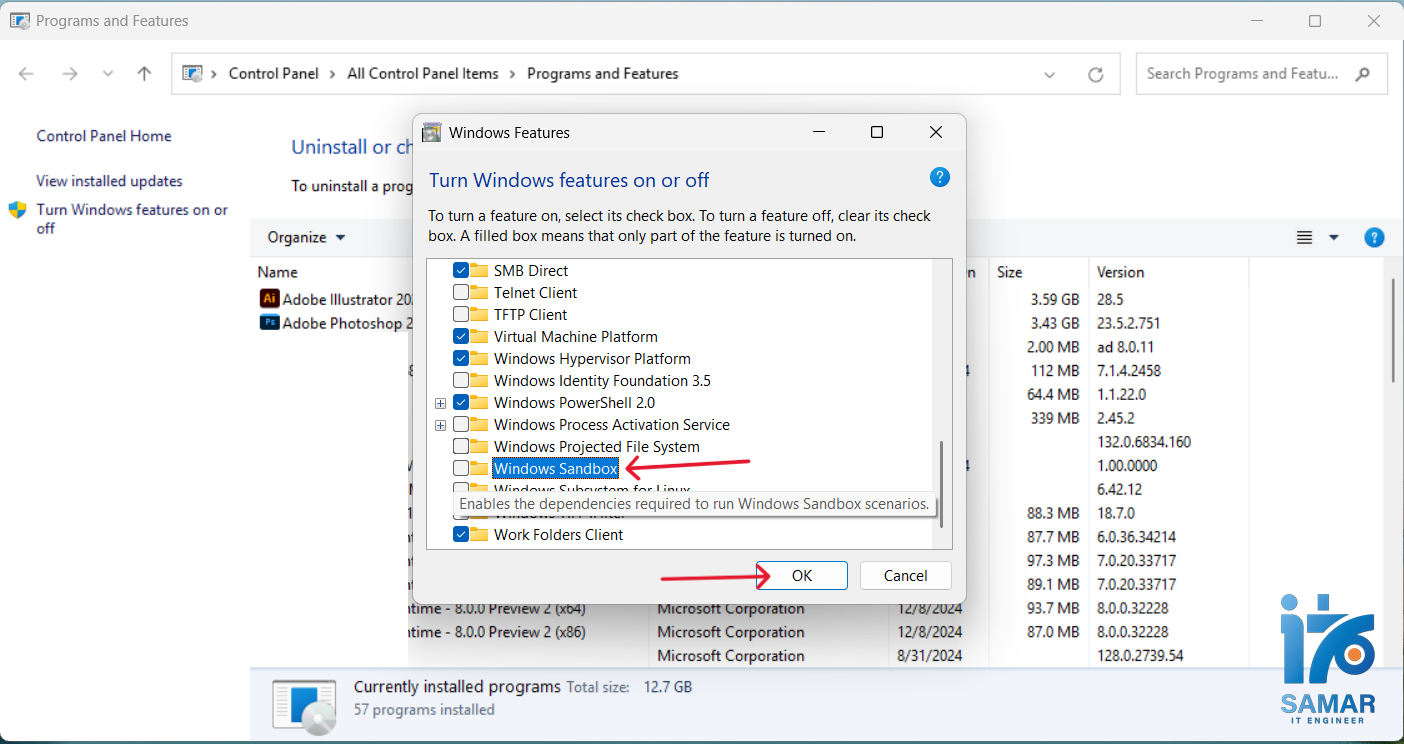This screenshot has height=744, width=1404.
Task: Click Control Panel breadcrumb item
Action: click(273, 74)
